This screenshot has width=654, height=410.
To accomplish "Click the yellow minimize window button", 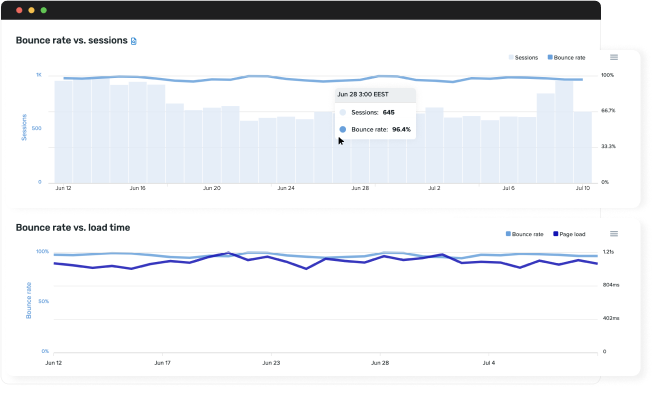I will 31,10.
